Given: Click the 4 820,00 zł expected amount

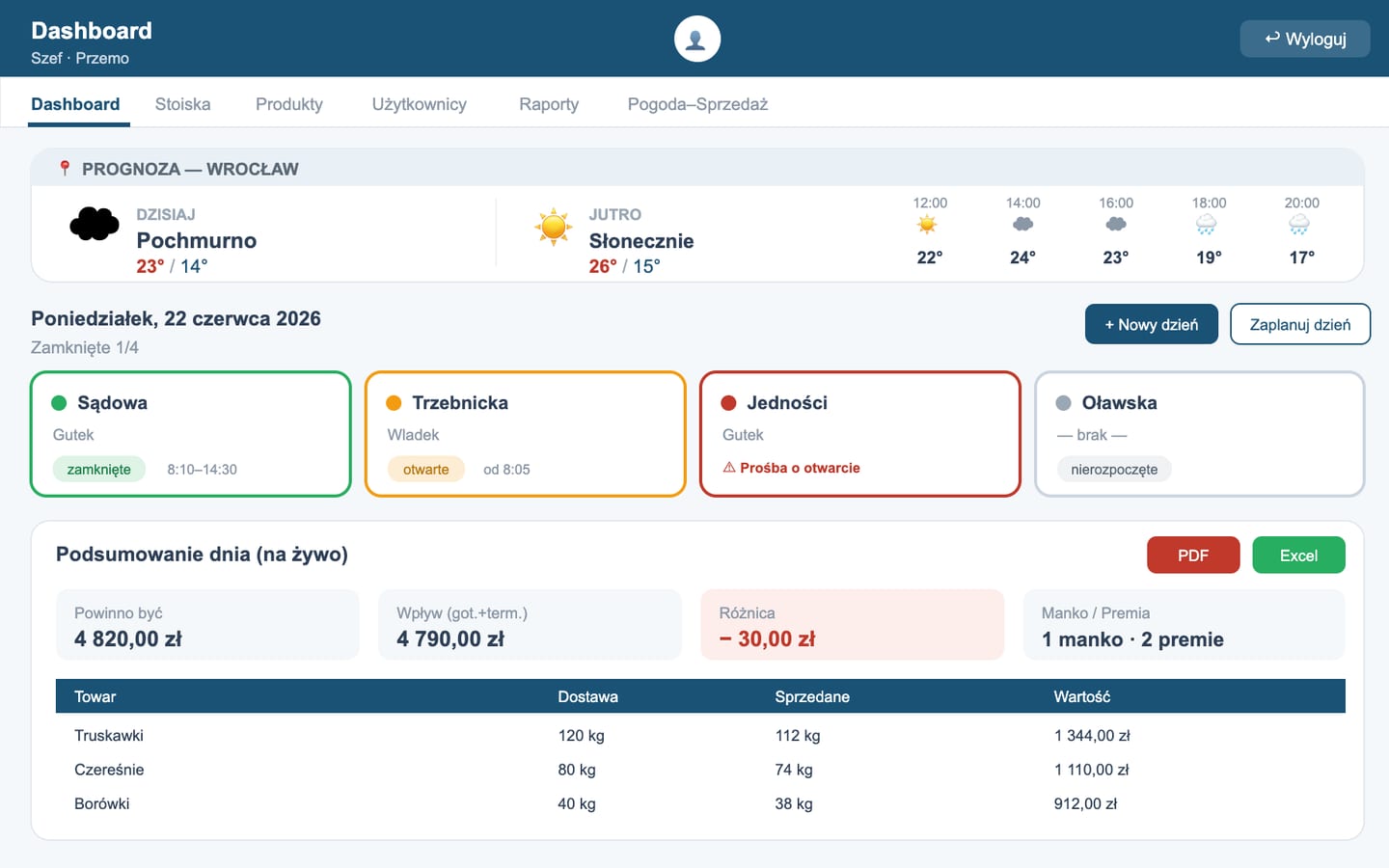Looking at the screenshot, I should (128, 638).
